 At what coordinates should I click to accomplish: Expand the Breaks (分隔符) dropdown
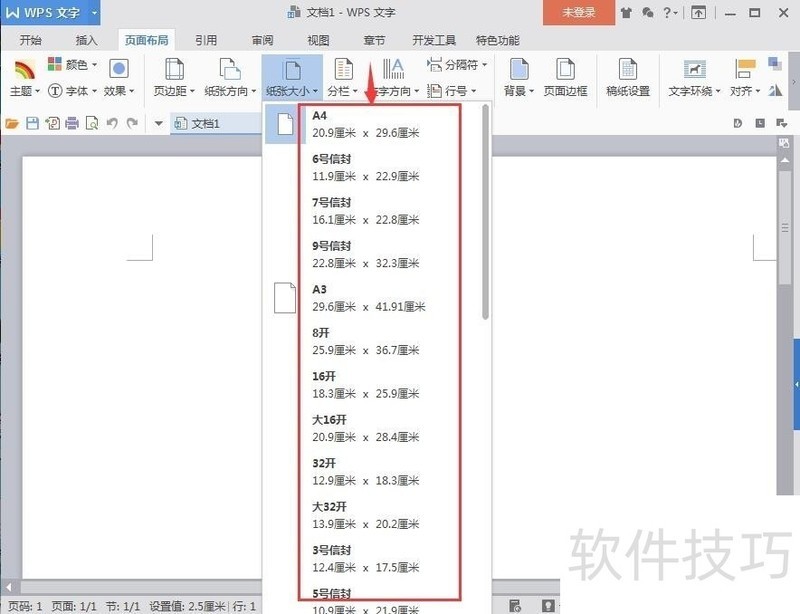458,65
